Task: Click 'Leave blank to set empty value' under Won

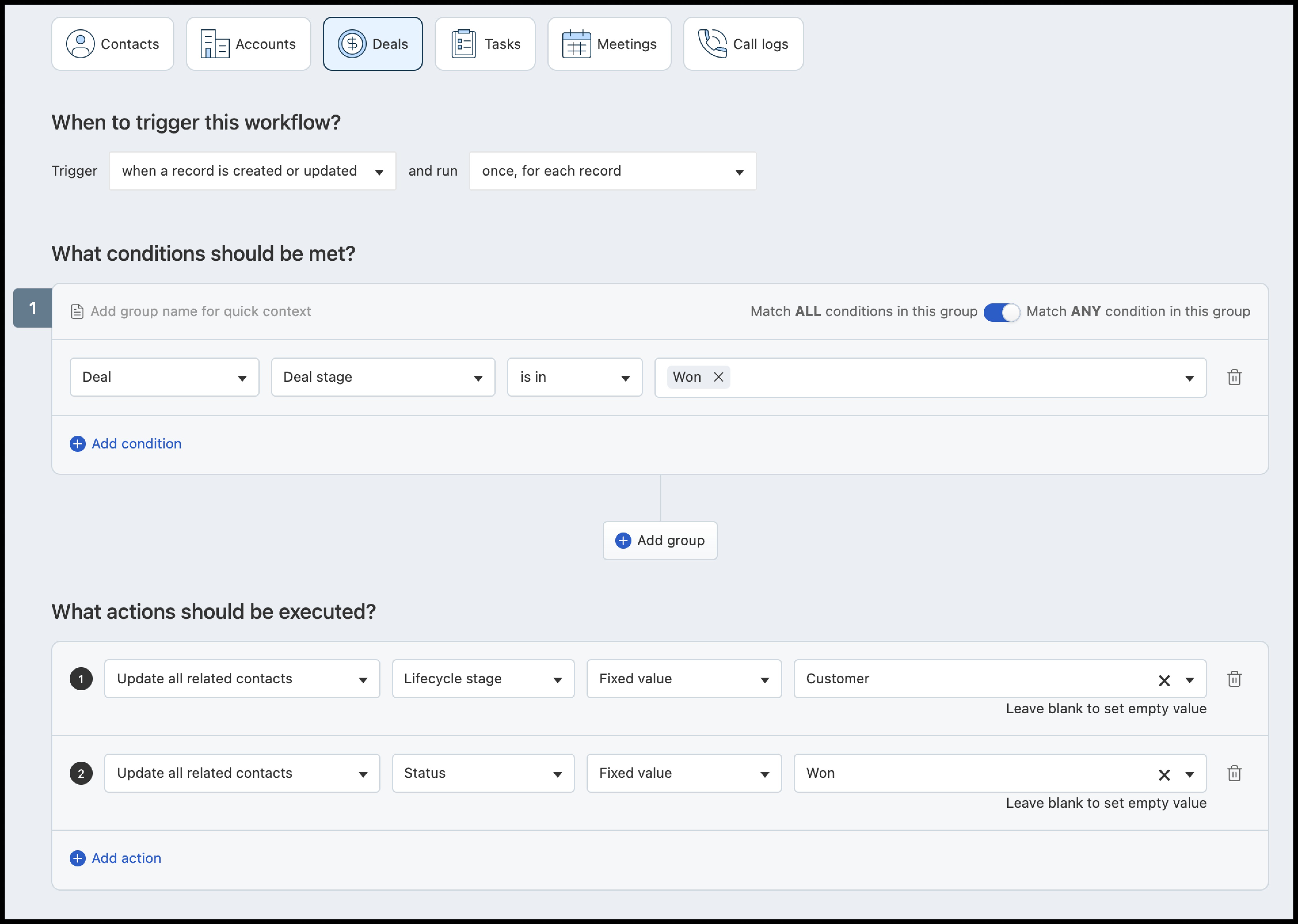Action: (1106, 803)
